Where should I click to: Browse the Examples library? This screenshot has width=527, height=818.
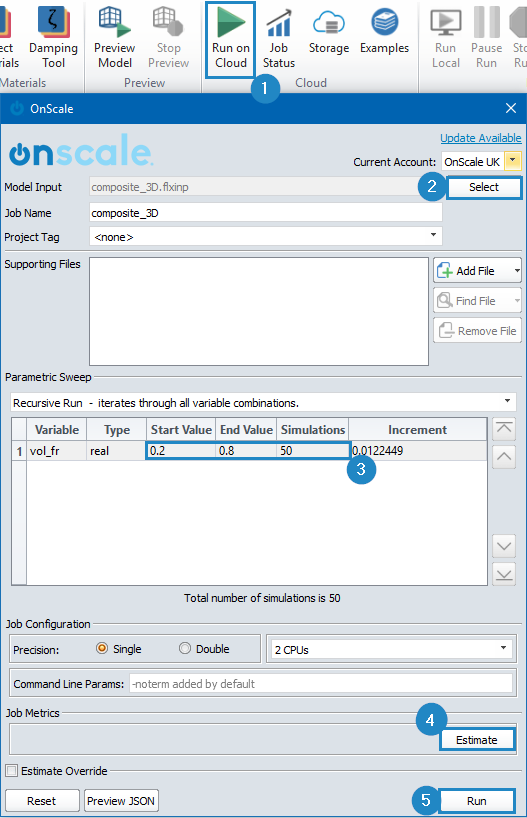tap(385, 32)
